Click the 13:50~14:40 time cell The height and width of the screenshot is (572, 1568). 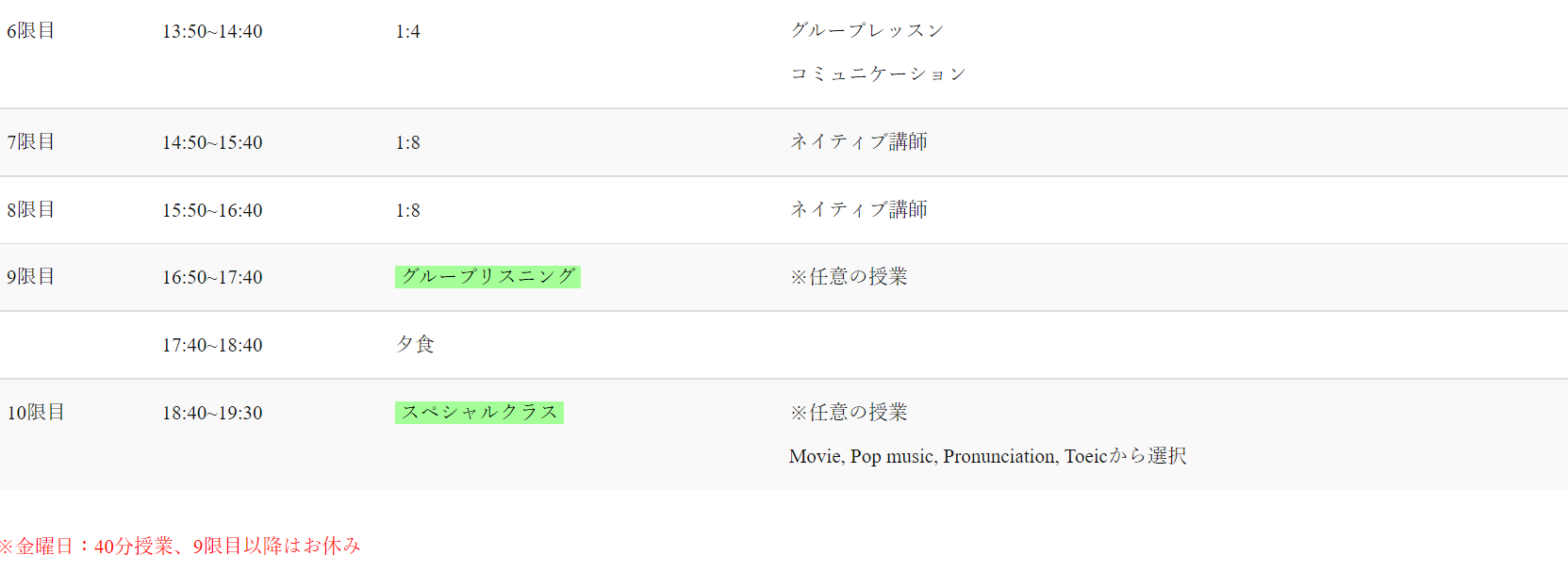[x=212, y=31]
